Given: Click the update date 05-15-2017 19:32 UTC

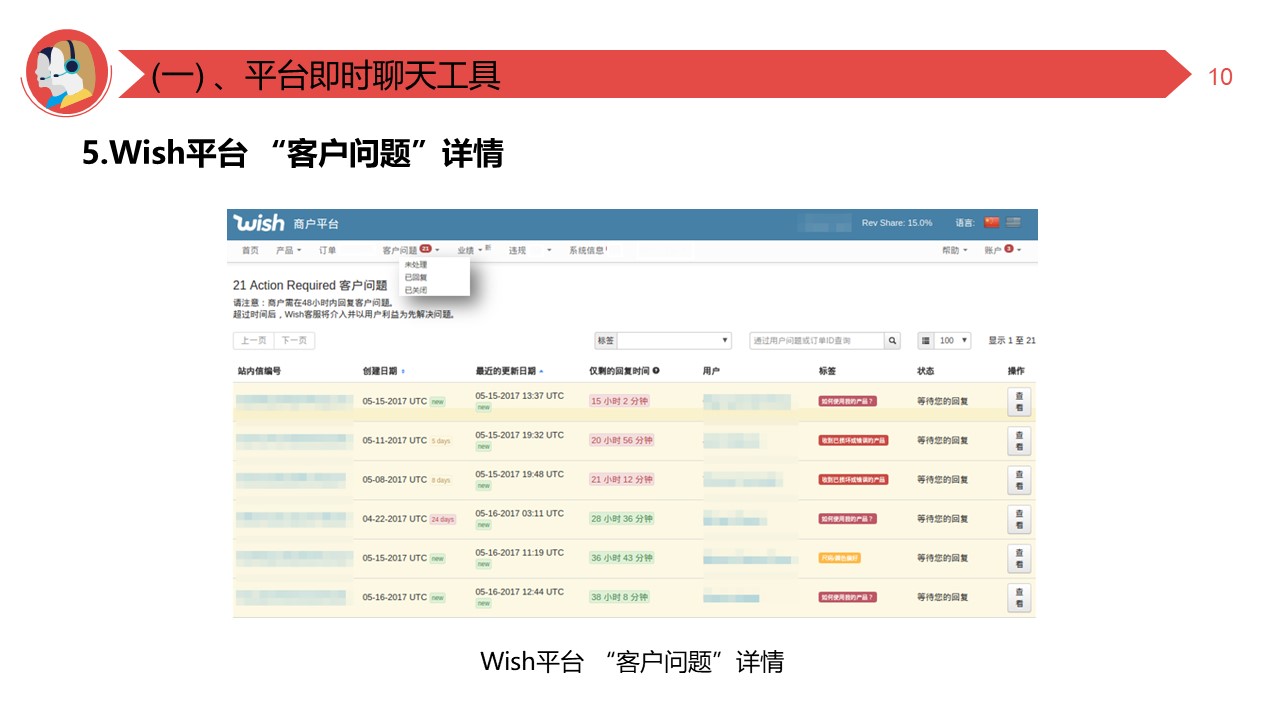Looking at the screenshot, I should point(520,435).
